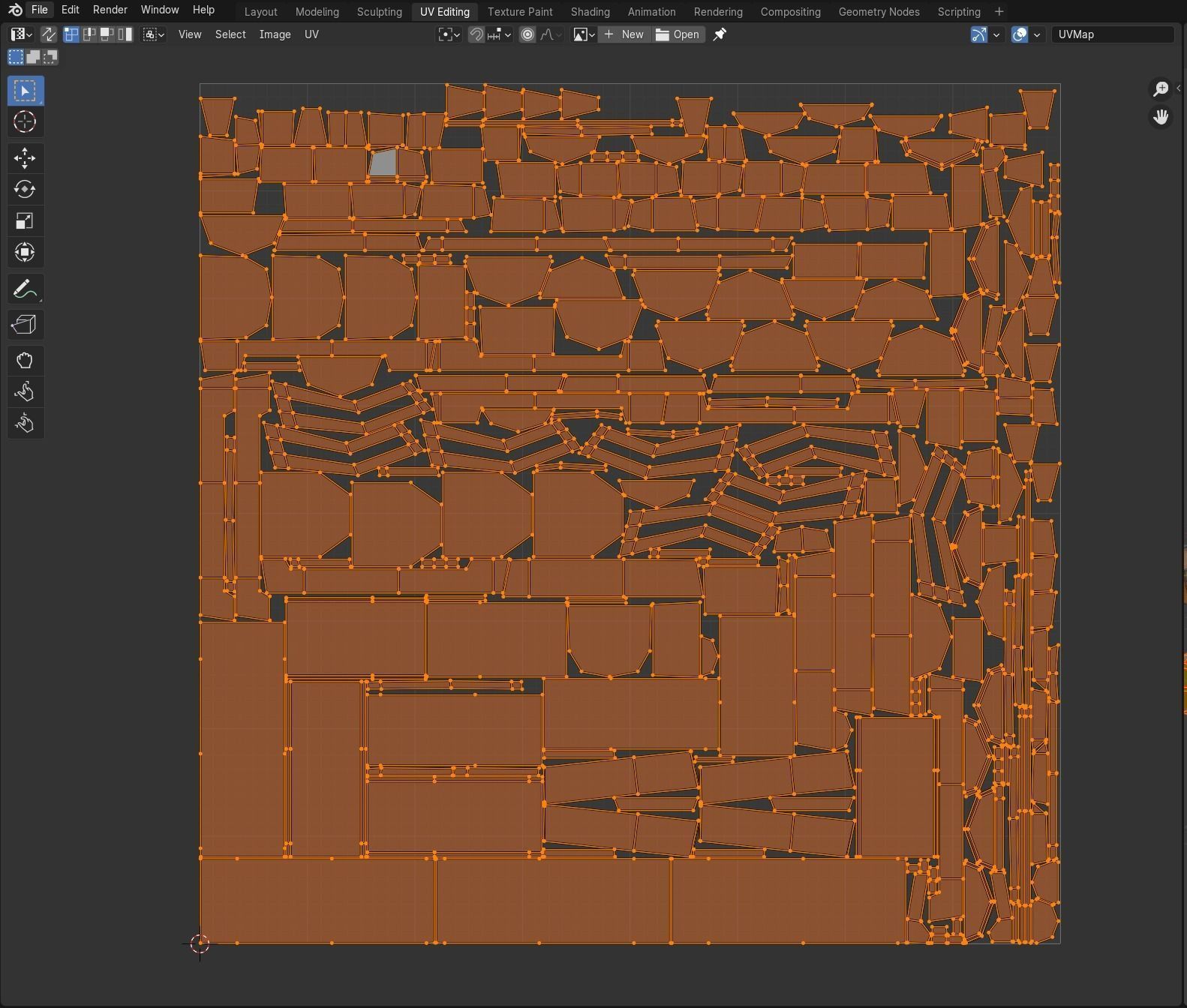The width and height of the screenshot is (1187, 1008).
Task: Select the Transform tool
Action: 25,252
